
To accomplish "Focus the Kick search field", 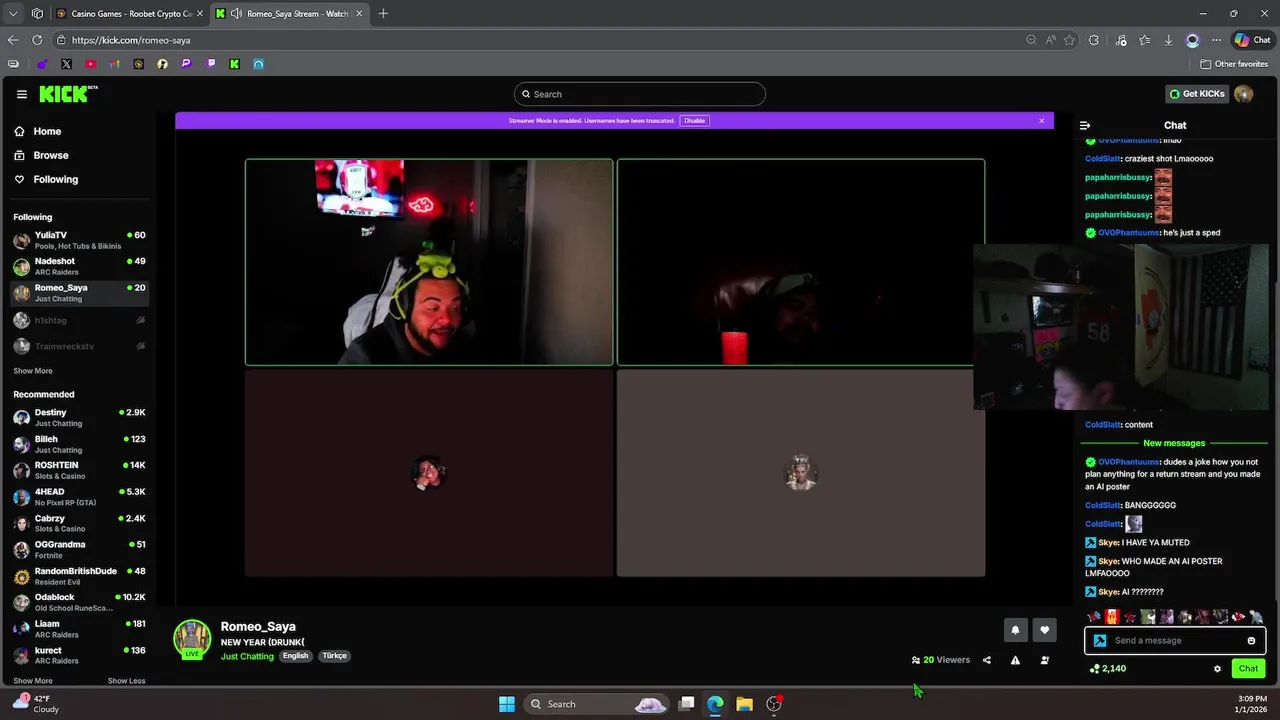I will 640,94.
